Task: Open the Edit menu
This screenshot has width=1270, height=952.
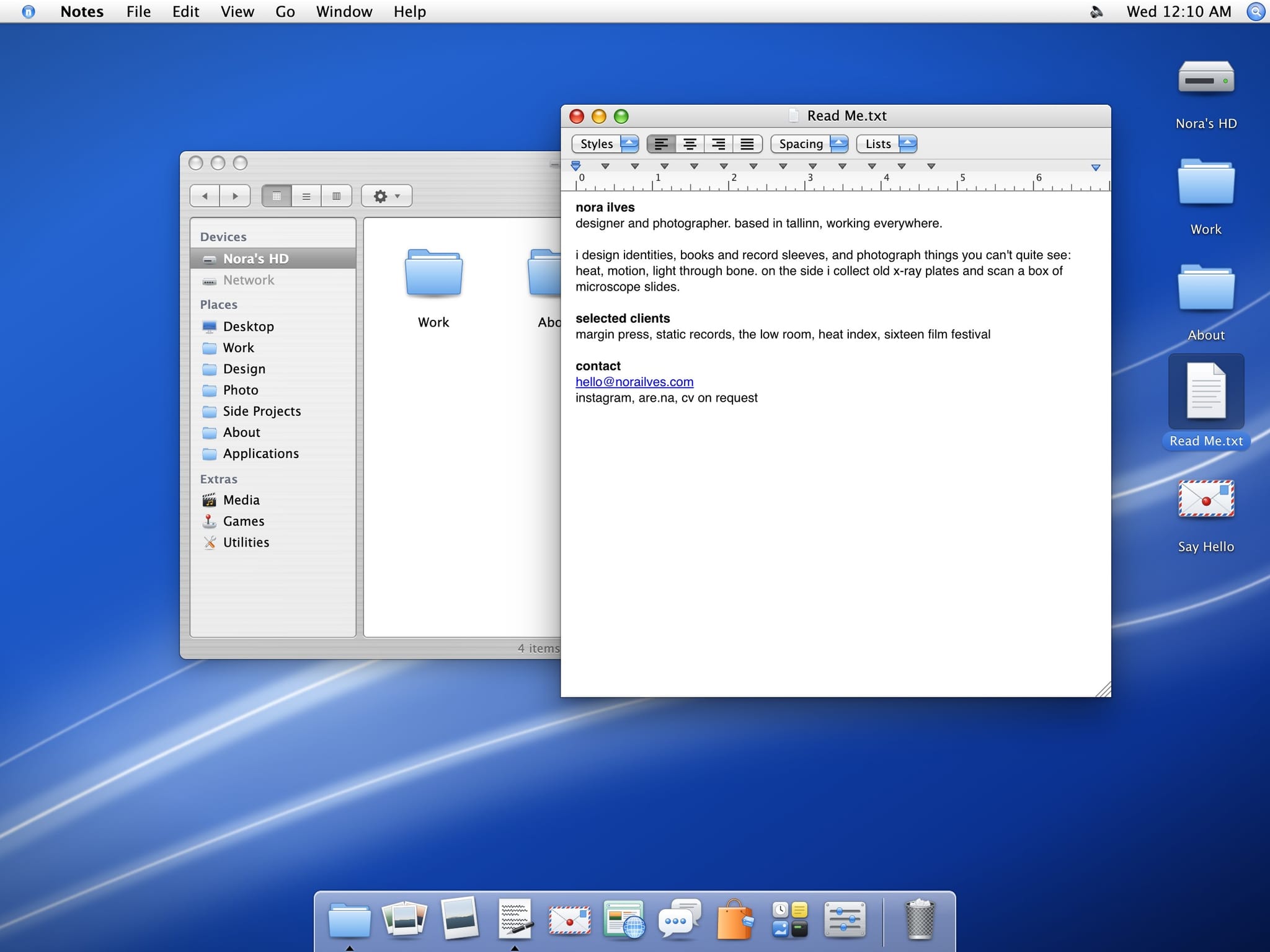Action: pos(185,12)
